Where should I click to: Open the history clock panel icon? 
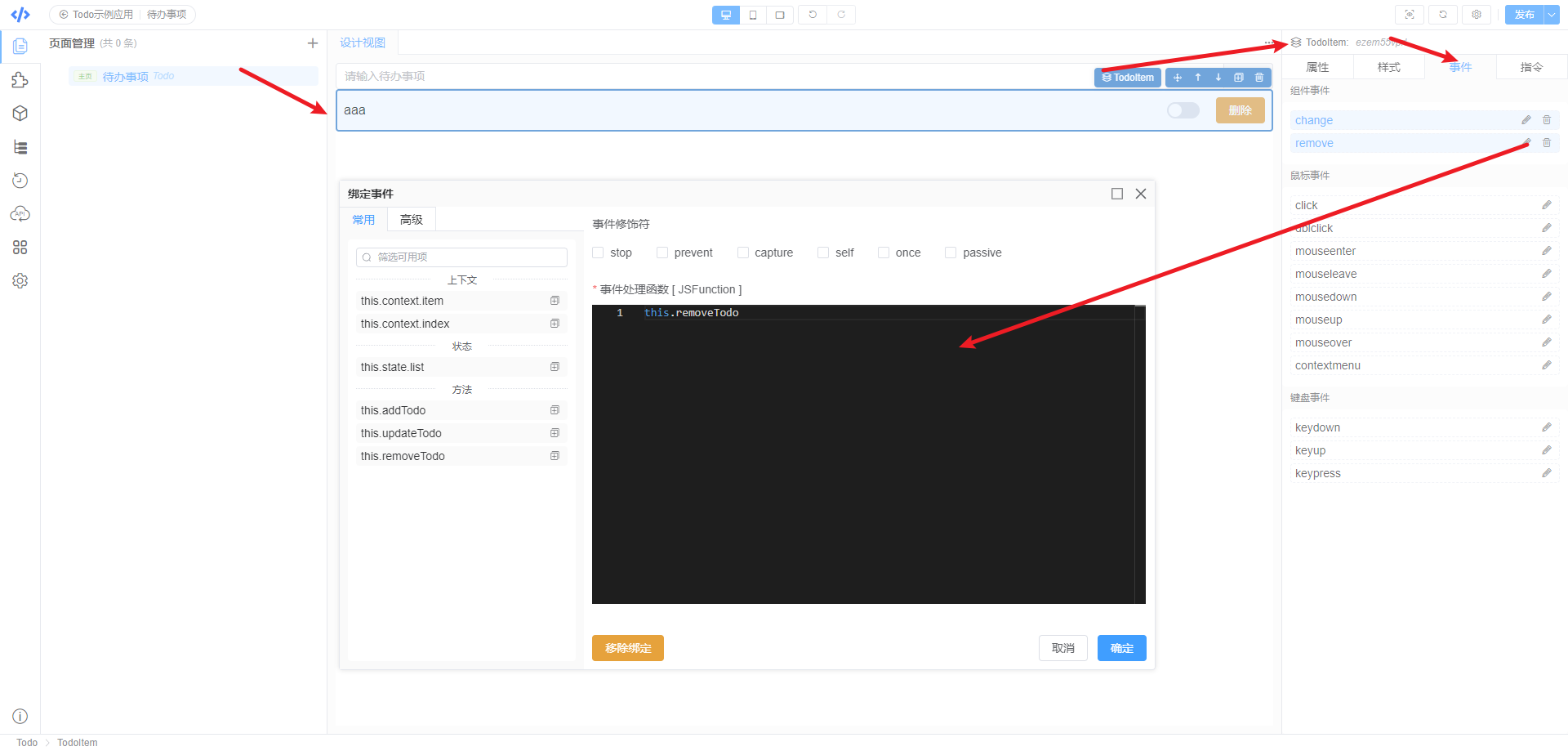tap(20, 181)
